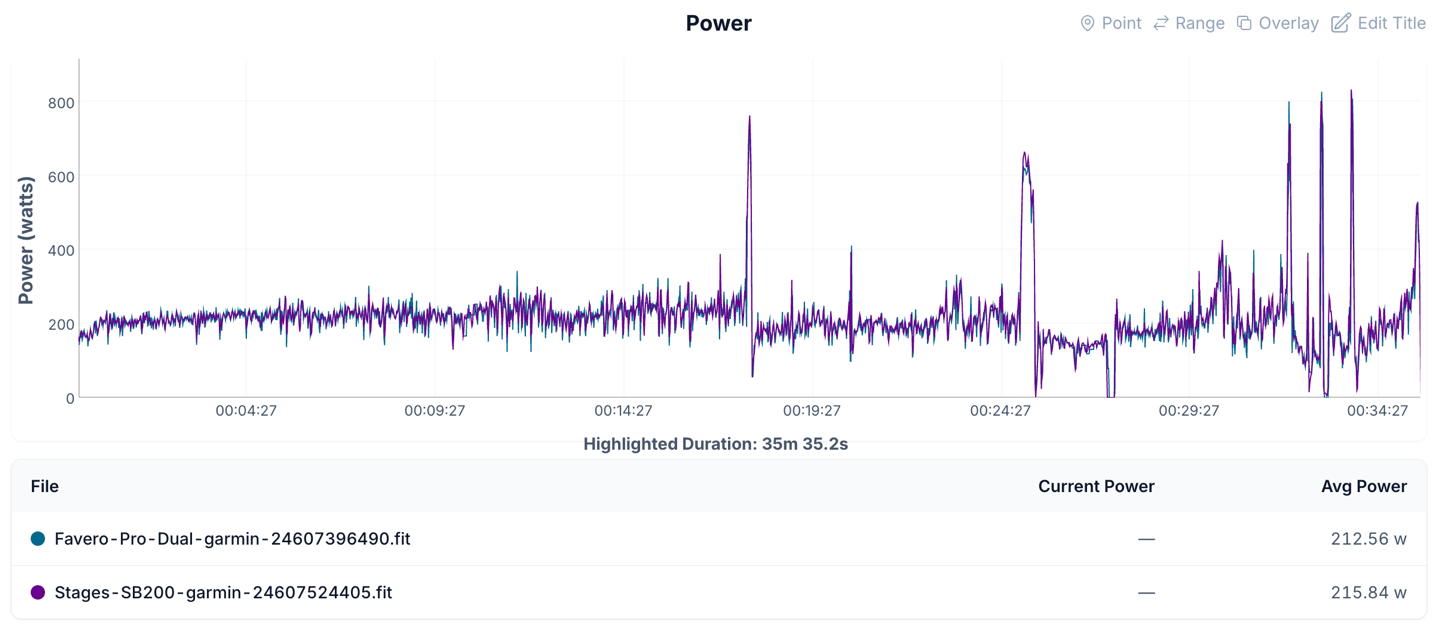
Task: Click the 00:24:27 time axis label
Action: tap(1001, 411)
